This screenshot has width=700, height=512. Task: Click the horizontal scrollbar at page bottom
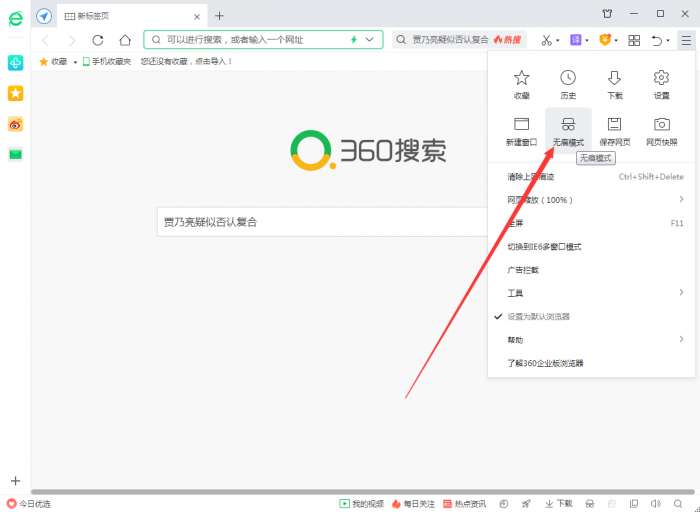[x=362, y=492]
